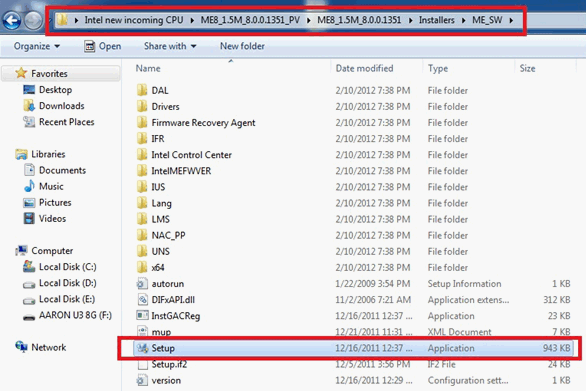Click the DAL folder icon
Image resolution: width=586 pixels, height=391 pixels.
142,90
